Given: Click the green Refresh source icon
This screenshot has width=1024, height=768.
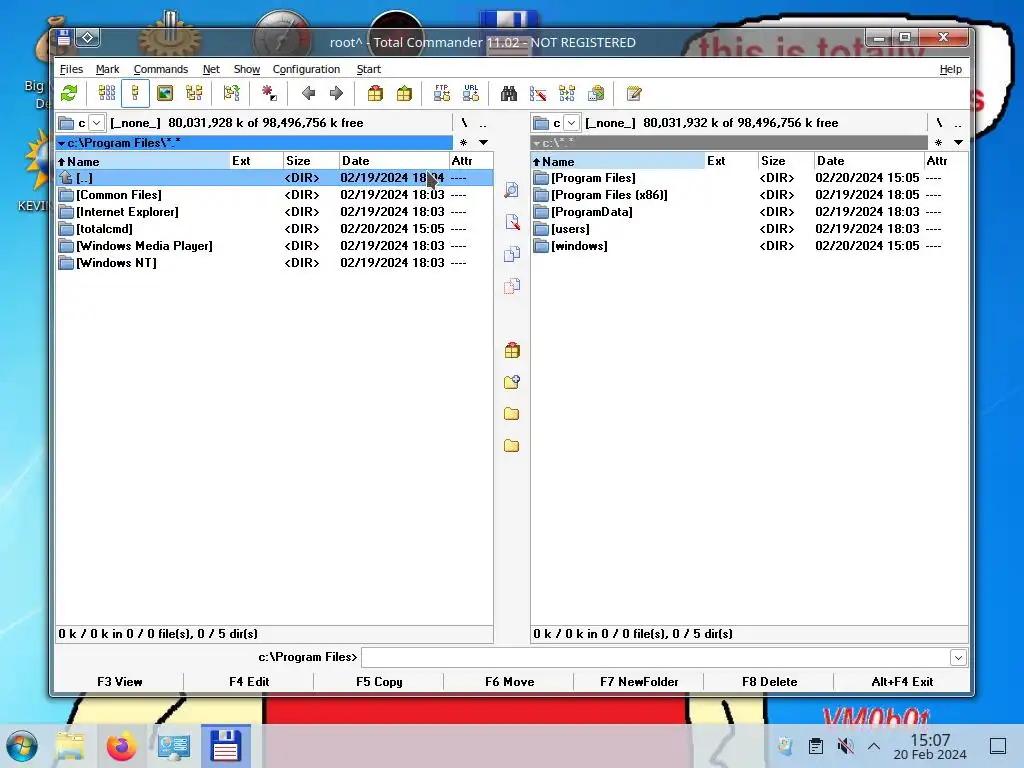Looking at the screenshot, I should coord(69,93).
